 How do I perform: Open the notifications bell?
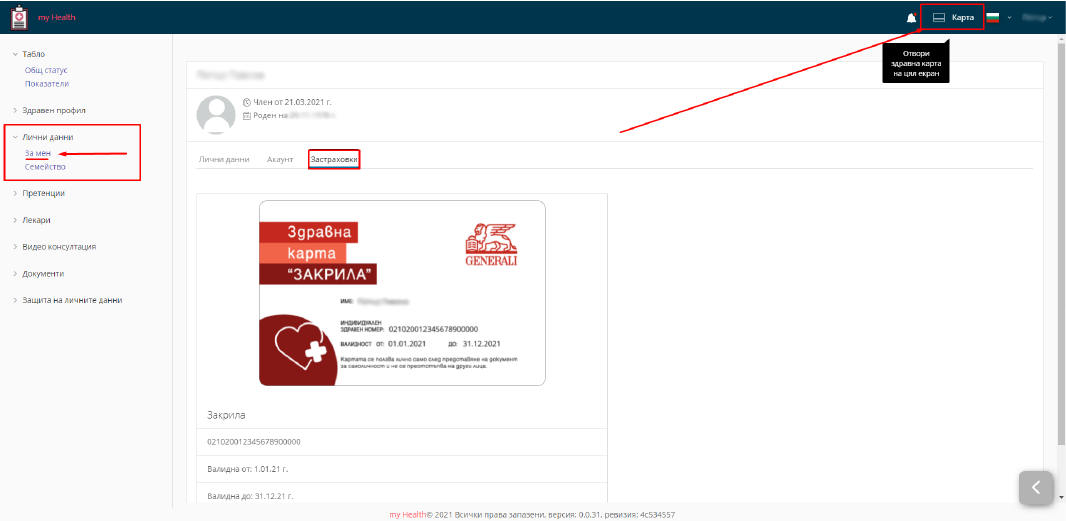(912, 18)
